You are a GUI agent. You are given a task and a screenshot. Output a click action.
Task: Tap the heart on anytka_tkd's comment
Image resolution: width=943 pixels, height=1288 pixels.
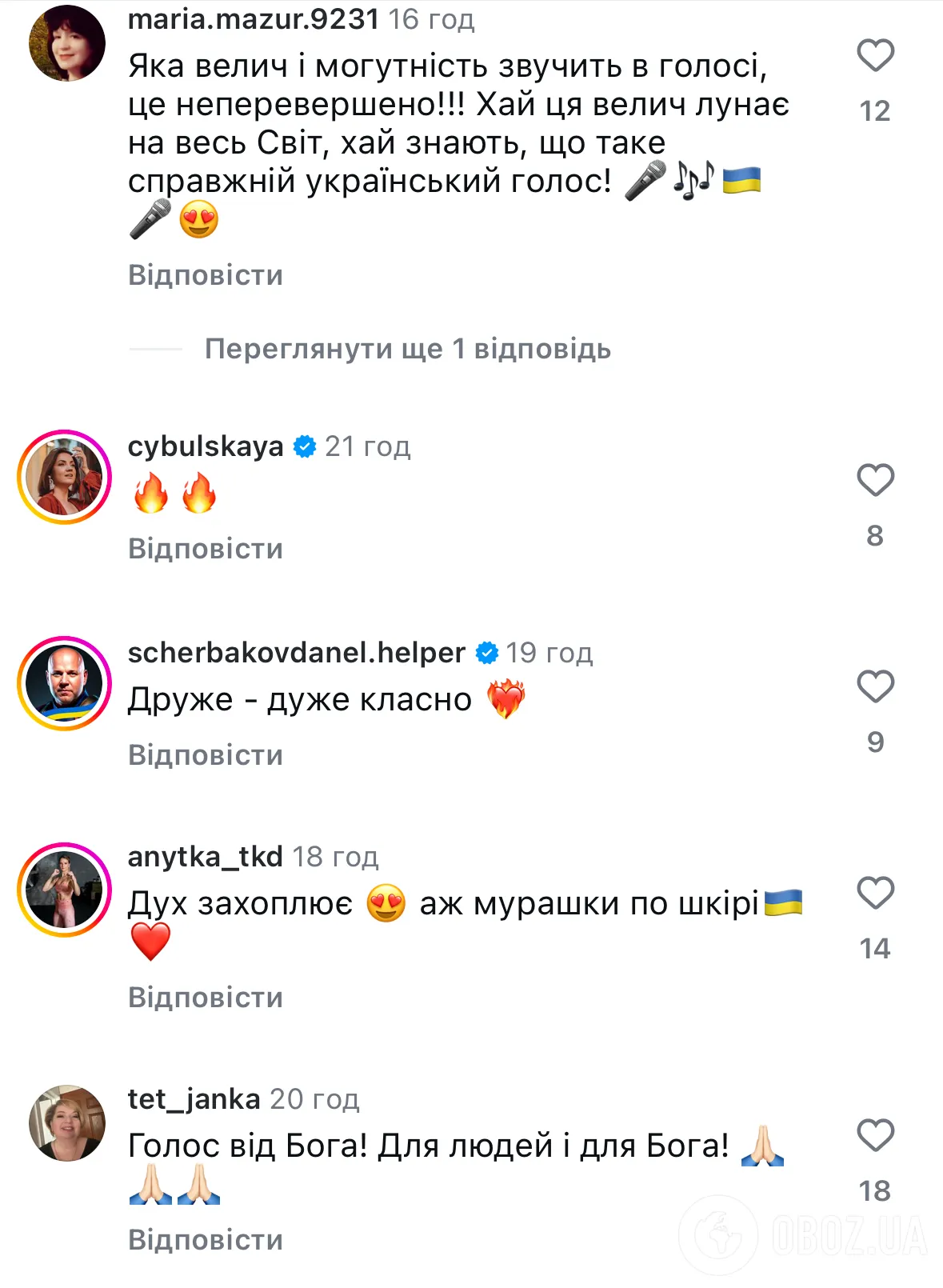point(875,893)
